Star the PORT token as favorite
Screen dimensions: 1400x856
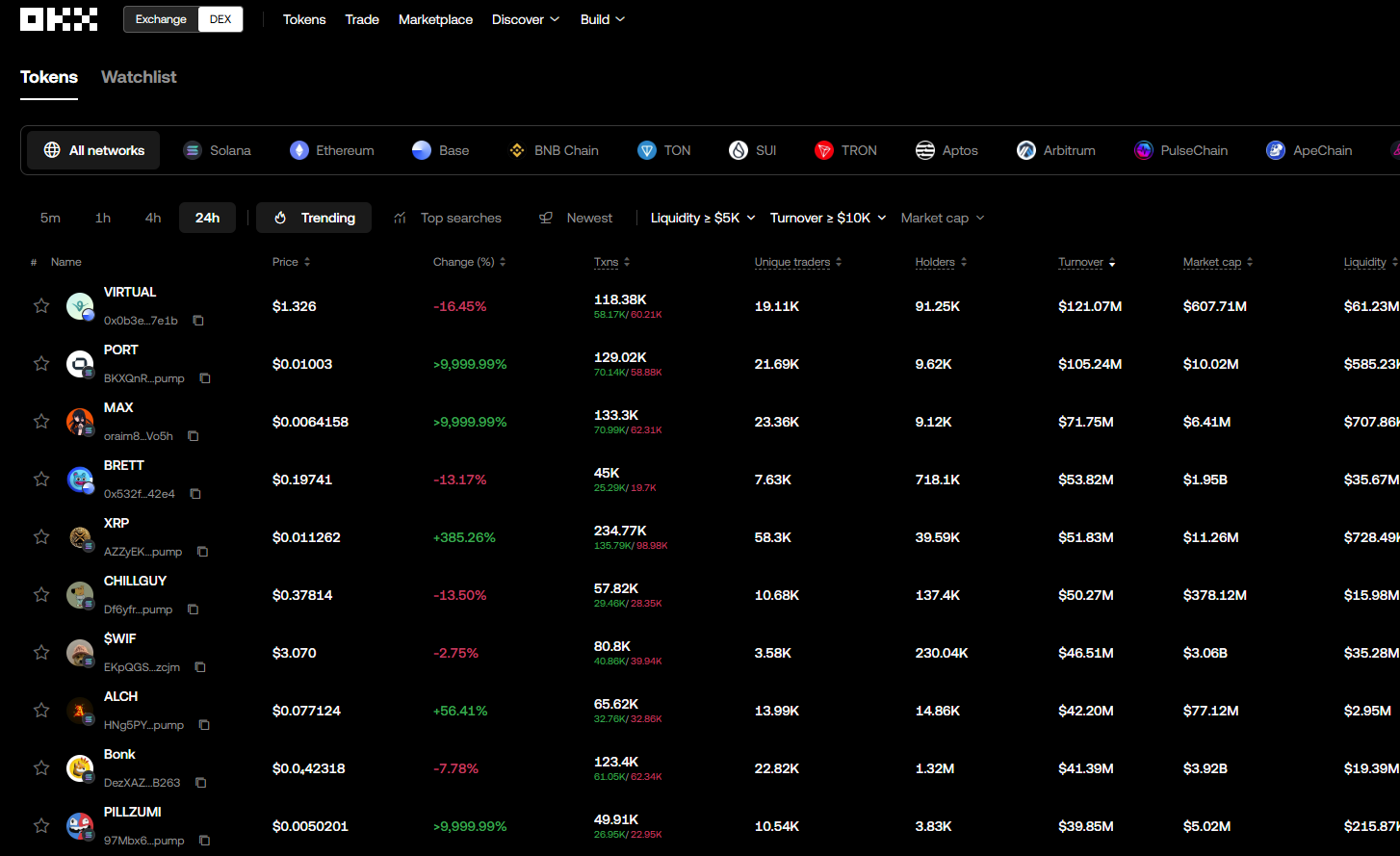(x=41, y=364)
